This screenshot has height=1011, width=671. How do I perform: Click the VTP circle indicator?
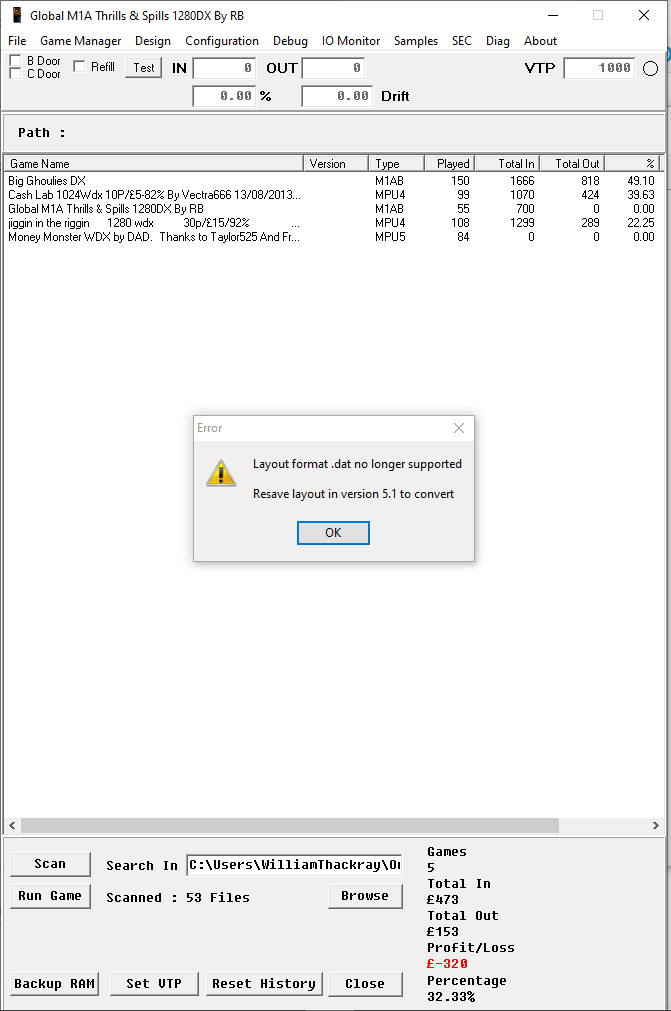650,68
